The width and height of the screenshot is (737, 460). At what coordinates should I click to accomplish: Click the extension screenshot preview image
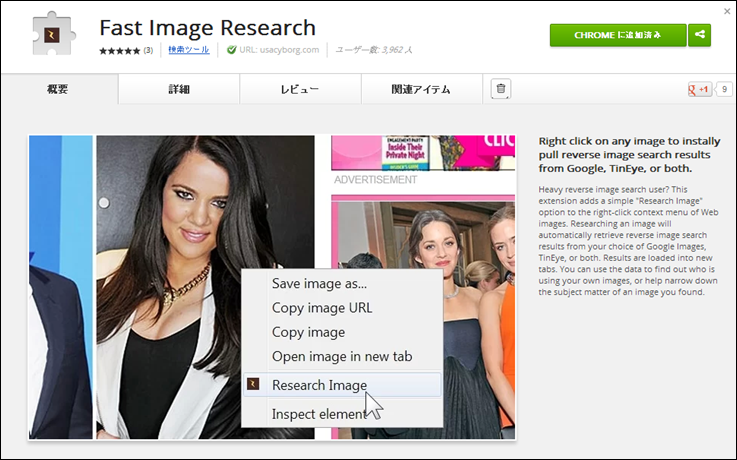pos(272,287)
